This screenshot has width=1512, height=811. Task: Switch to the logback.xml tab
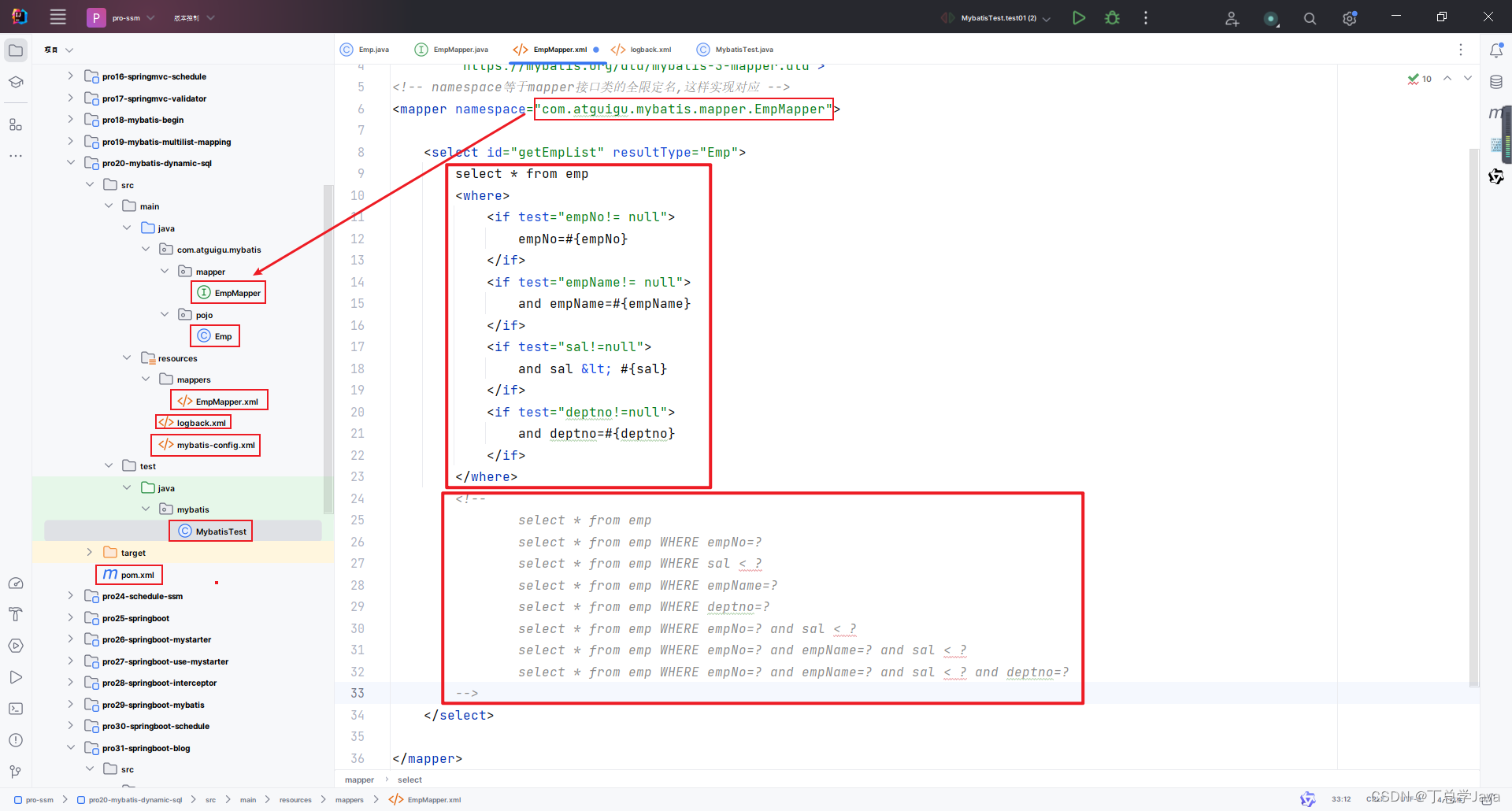click(x=641, y=50)
